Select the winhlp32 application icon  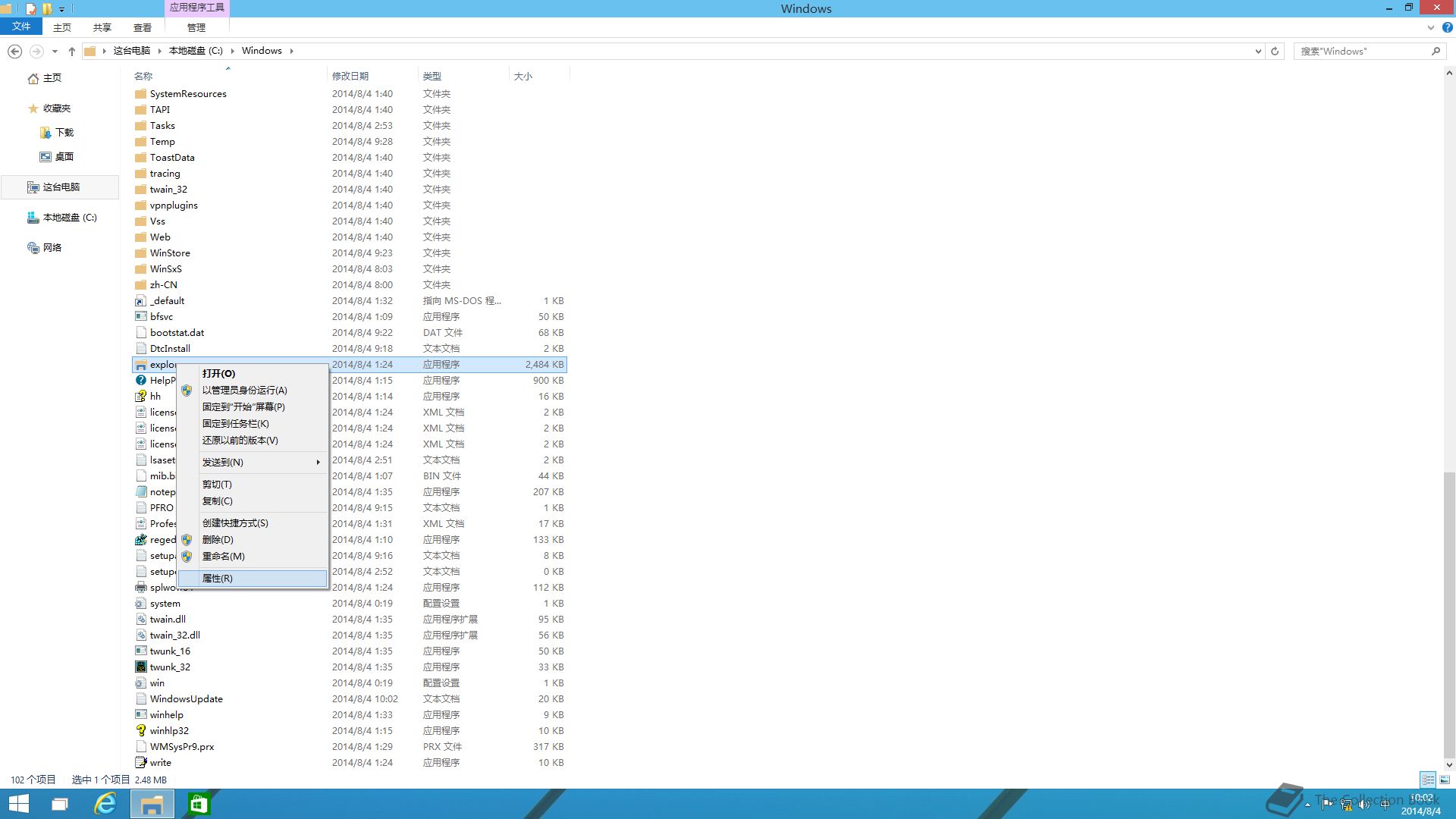[140, 731]
